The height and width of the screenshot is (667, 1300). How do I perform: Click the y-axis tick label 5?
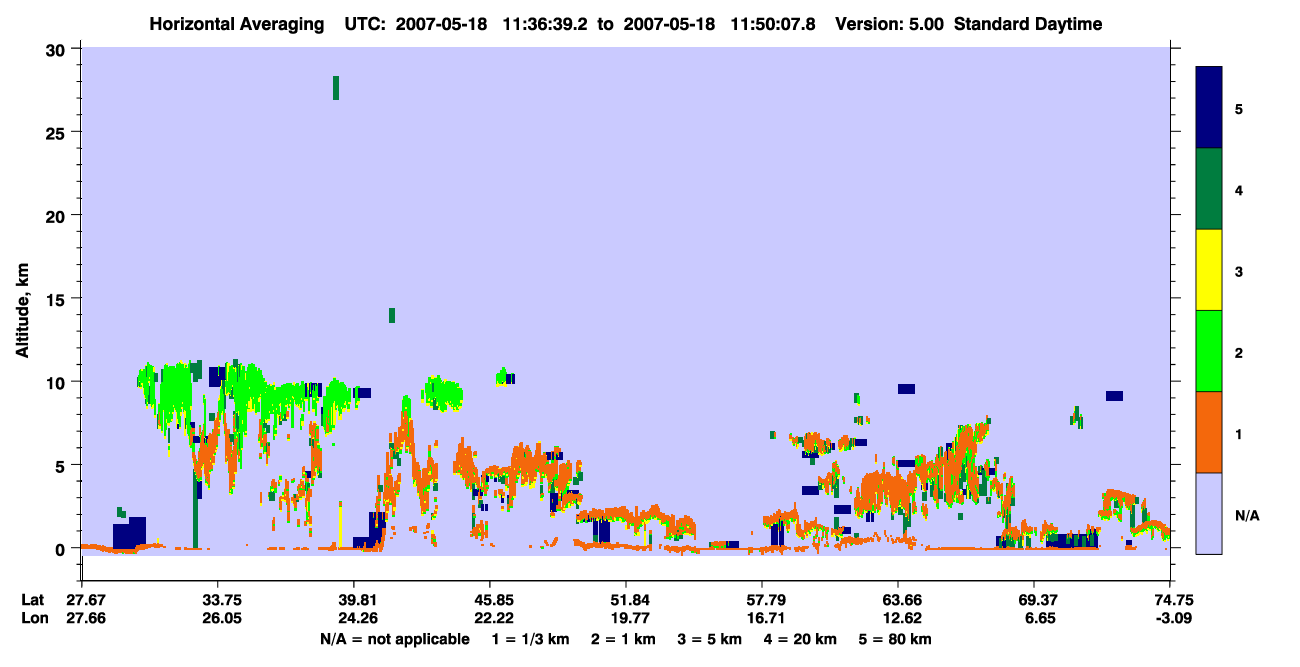(x=62, y=465)
